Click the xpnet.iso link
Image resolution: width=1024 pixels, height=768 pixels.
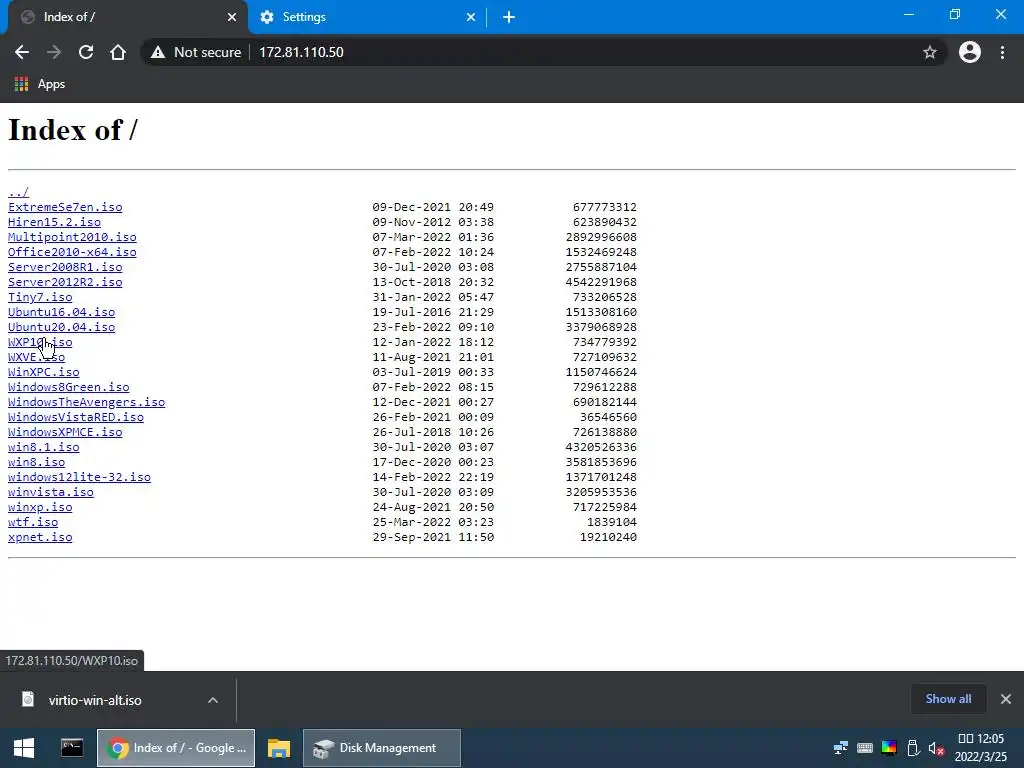point(40,537)
